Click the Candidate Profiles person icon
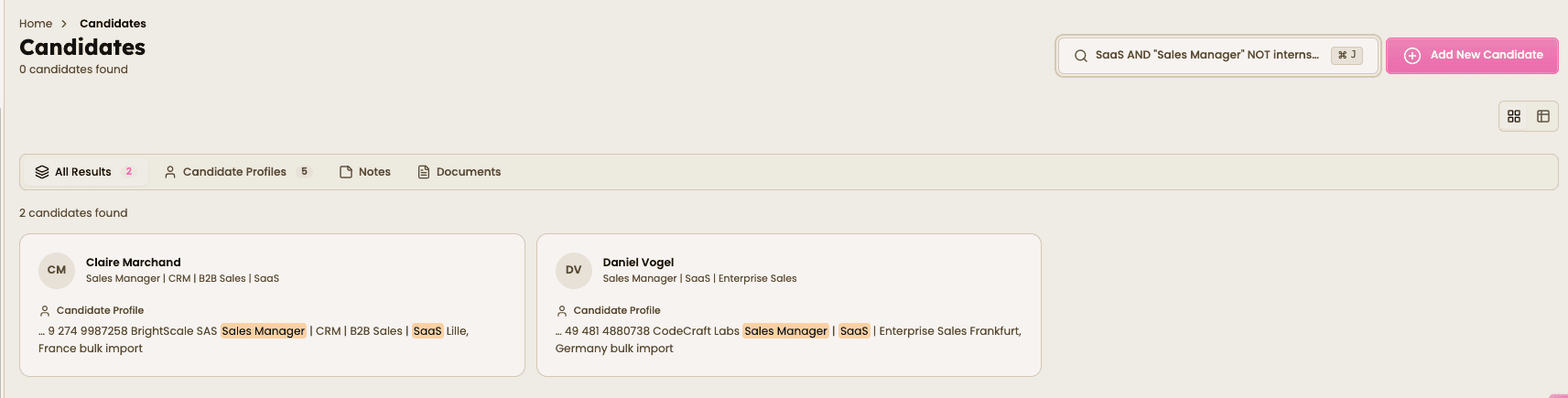The height and width of the screenshot is (398, 1568). click(170, 172)
